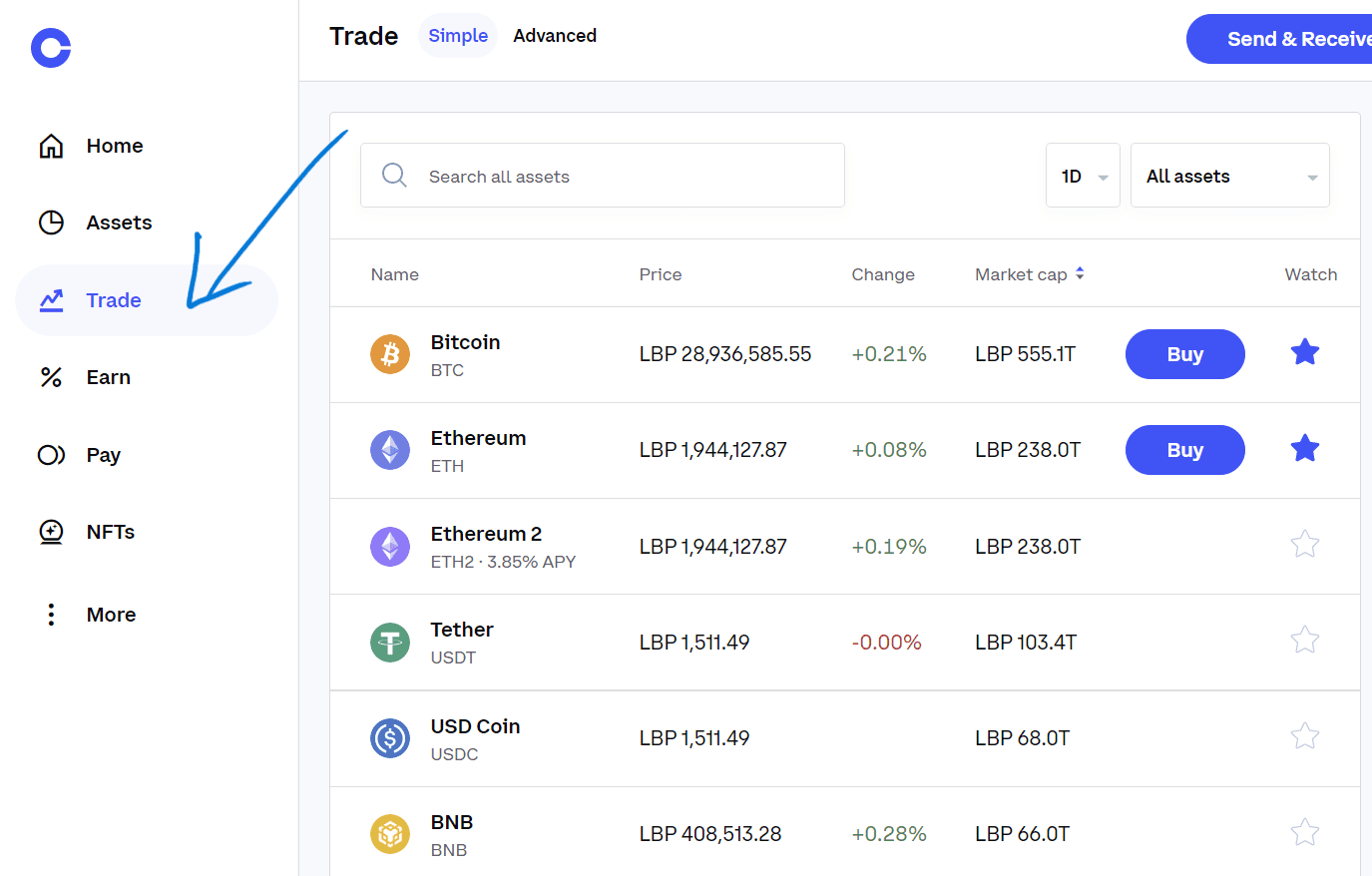Select the Simple trade tab
This screenshot has width=1372, height=876.
tap(458, 36)
